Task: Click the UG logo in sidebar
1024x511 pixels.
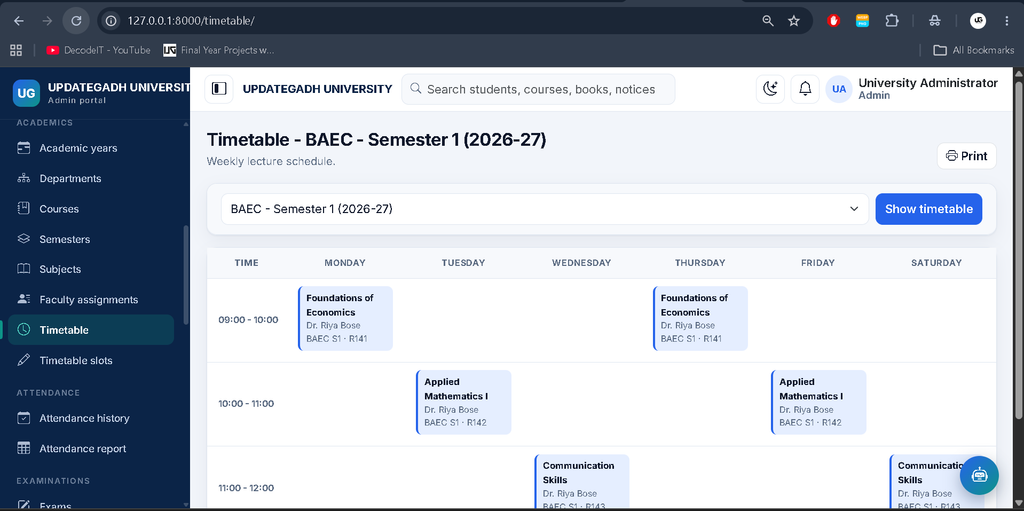Action: 26,93
